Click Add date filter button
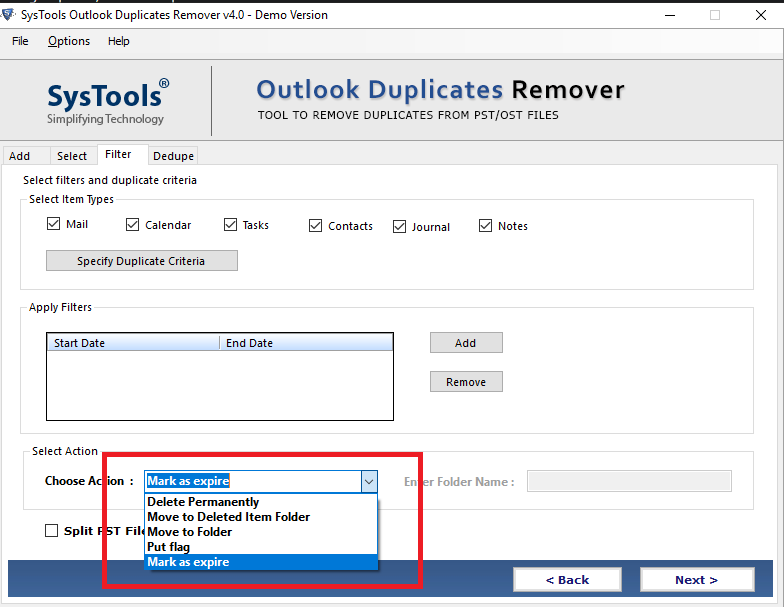The width and height of the screenshot is (784, 607). click(x=466, y=342)
